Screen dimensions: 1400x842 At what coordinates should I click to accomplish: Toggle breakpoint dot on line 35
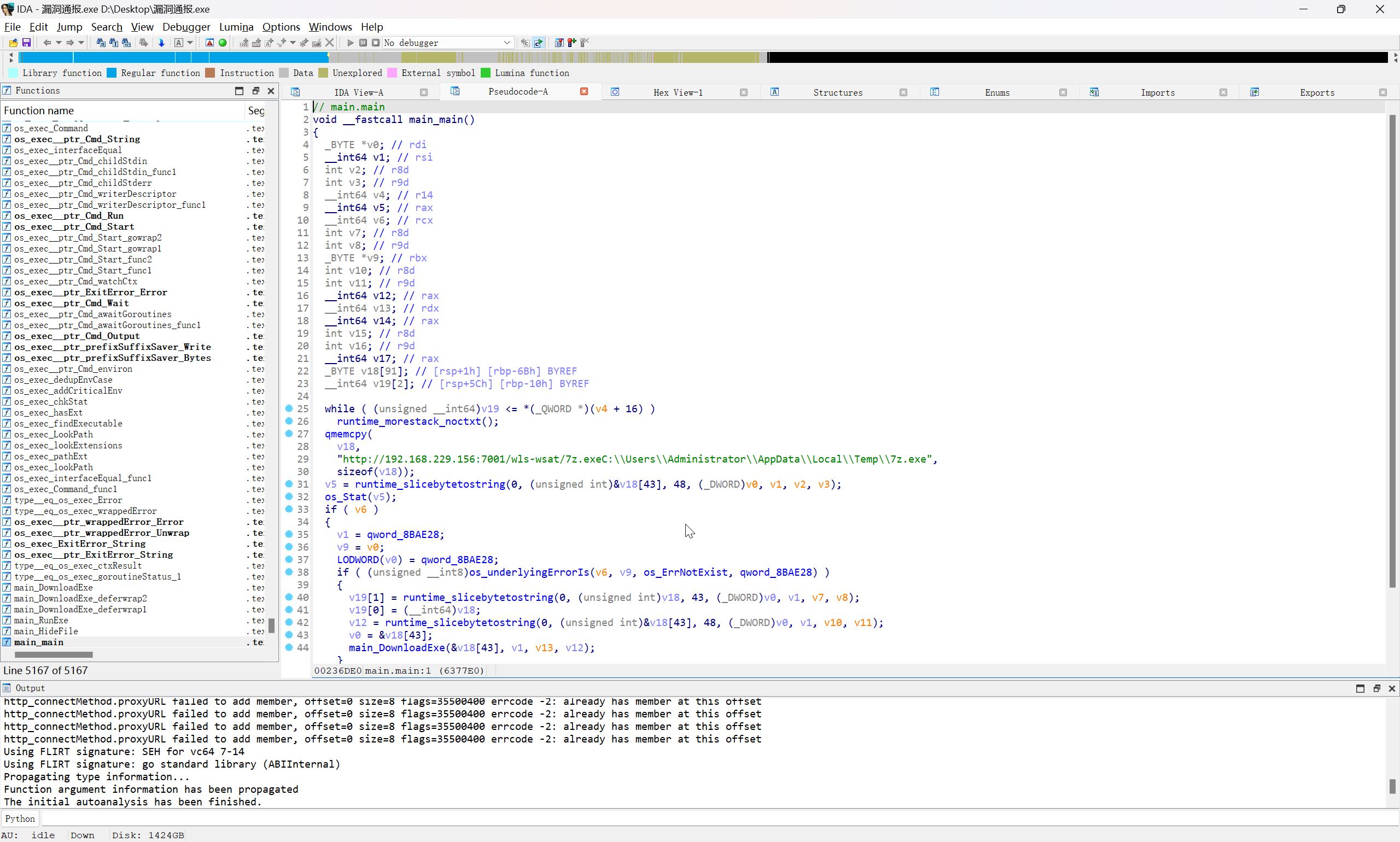pos(289,534)
